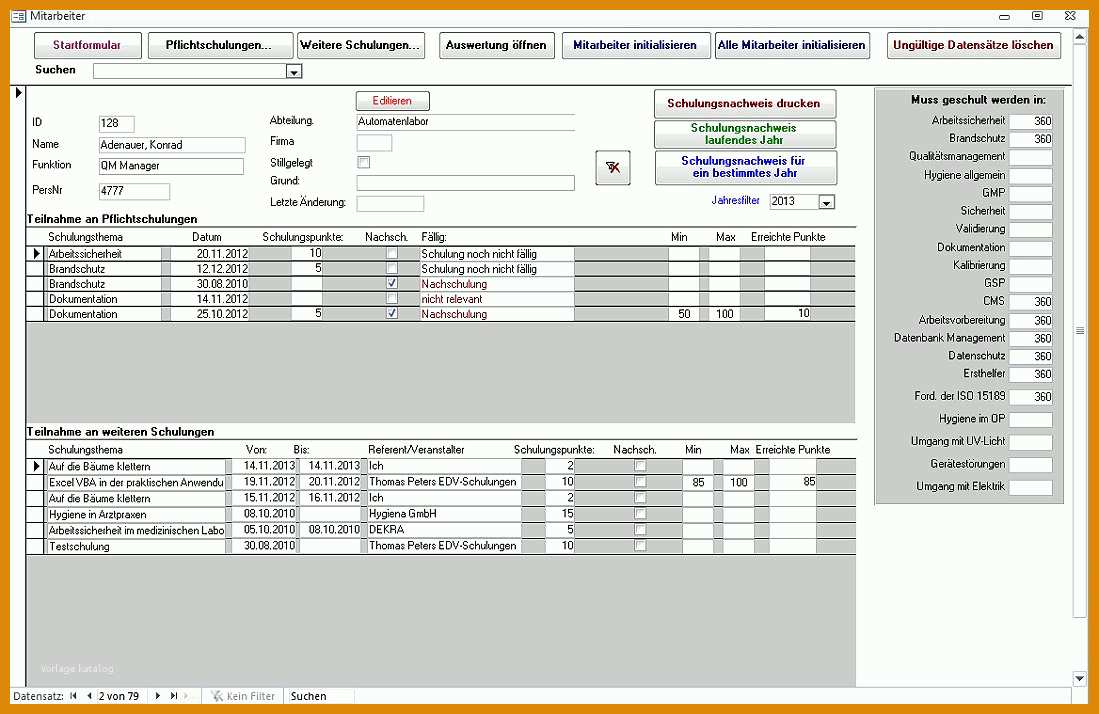Toggle Nachsch. checkbox for Excel VBA row
The height and width of the screenshot is (714, 1099).
640,481
